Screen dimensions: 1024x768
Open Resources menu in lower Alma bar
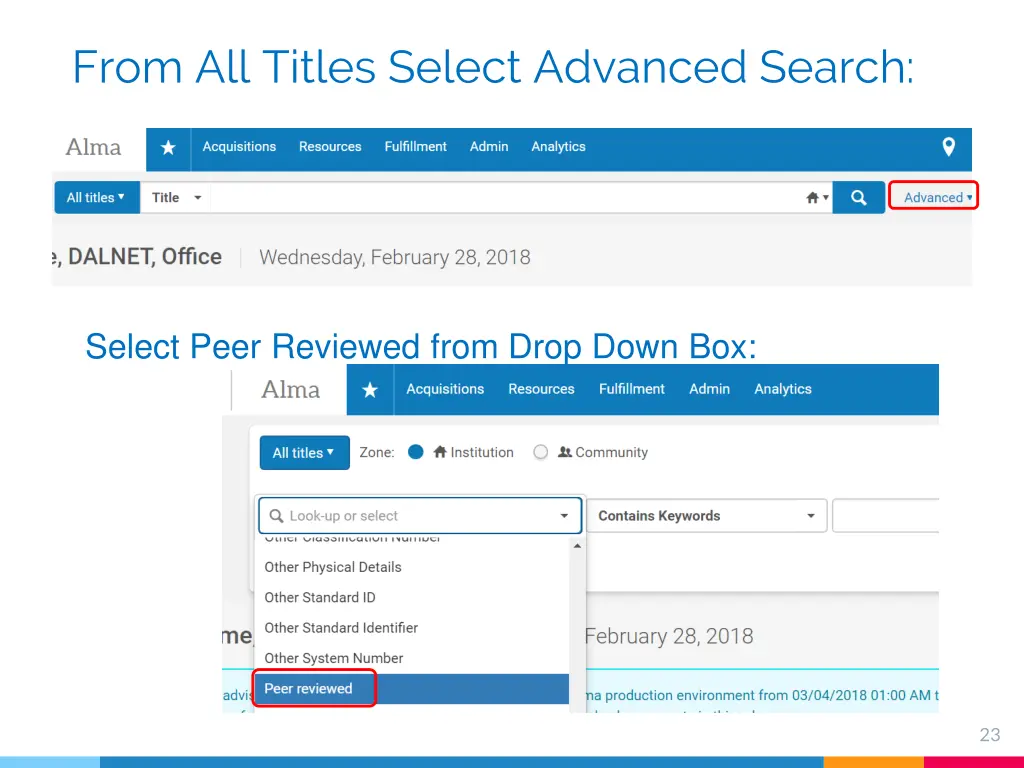click(541, 389)
